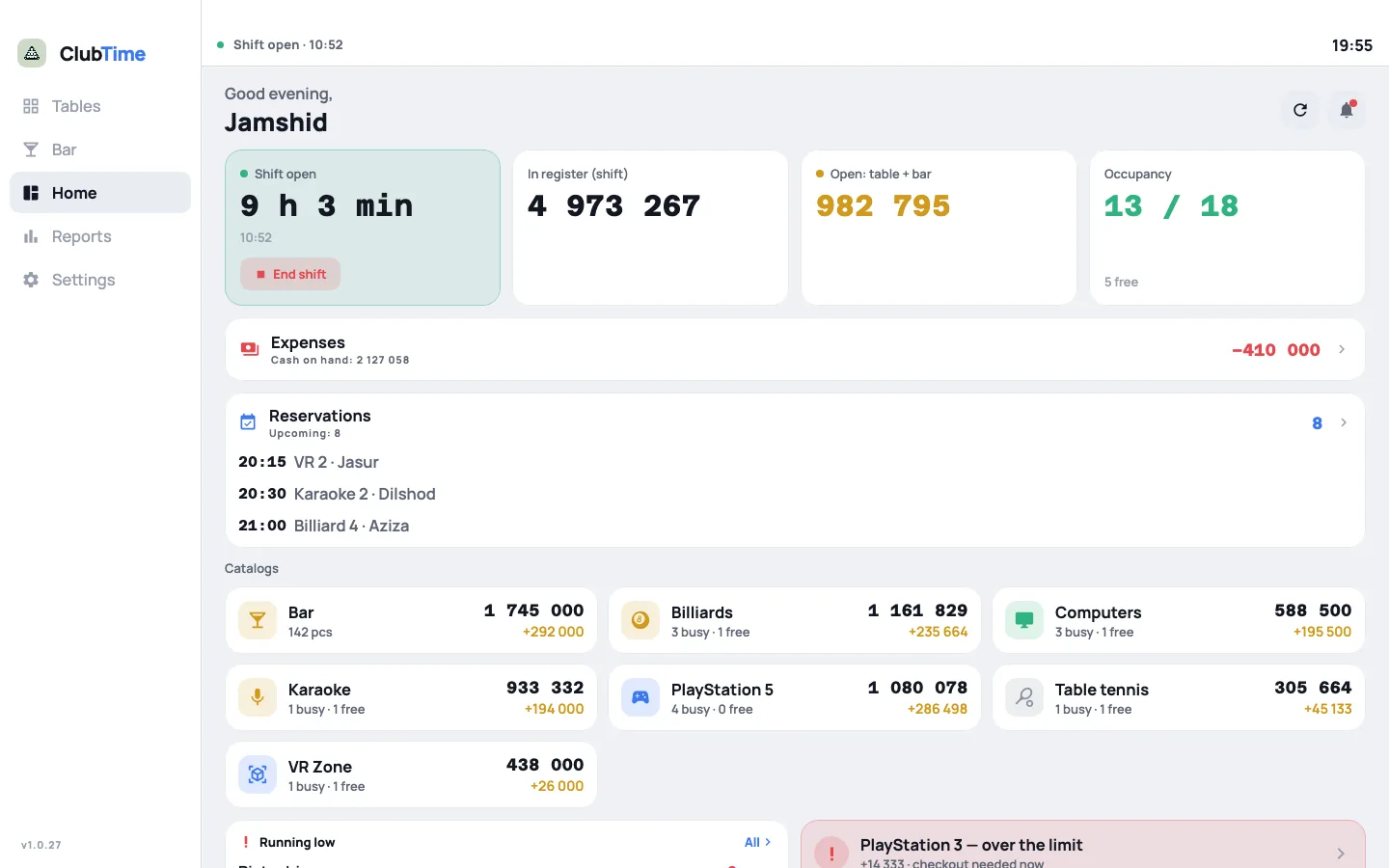Click the ClubTime logo icon

tap(32, 53)
